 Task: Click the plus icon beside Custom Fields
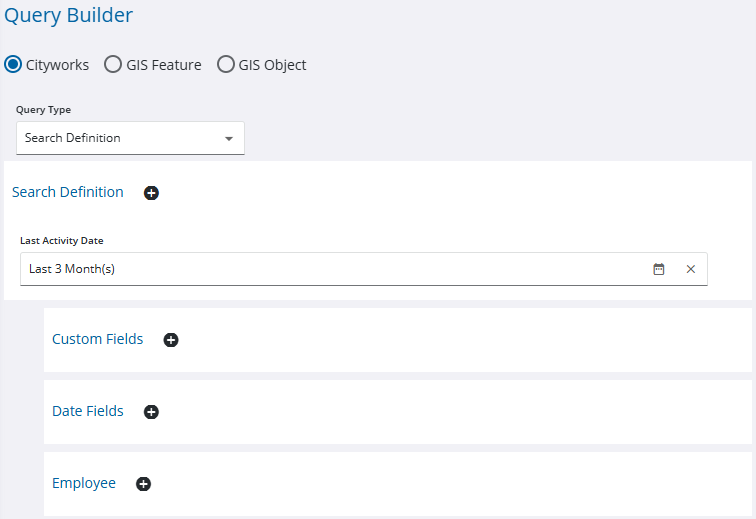171,340
